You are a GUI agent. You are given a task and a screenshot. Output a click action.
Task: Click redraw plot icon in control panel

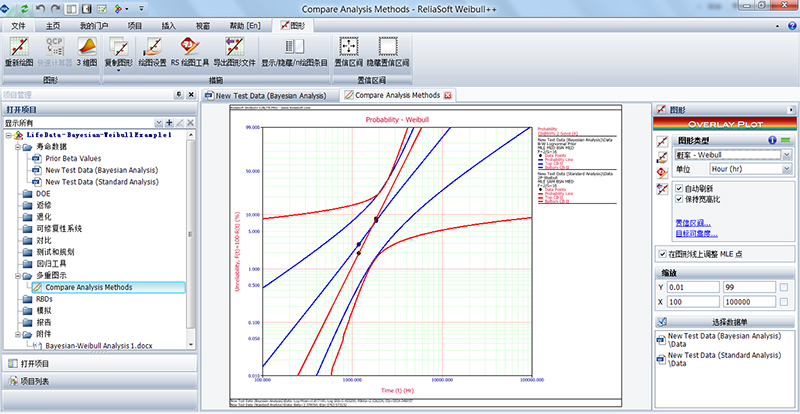tap(662, 142)
